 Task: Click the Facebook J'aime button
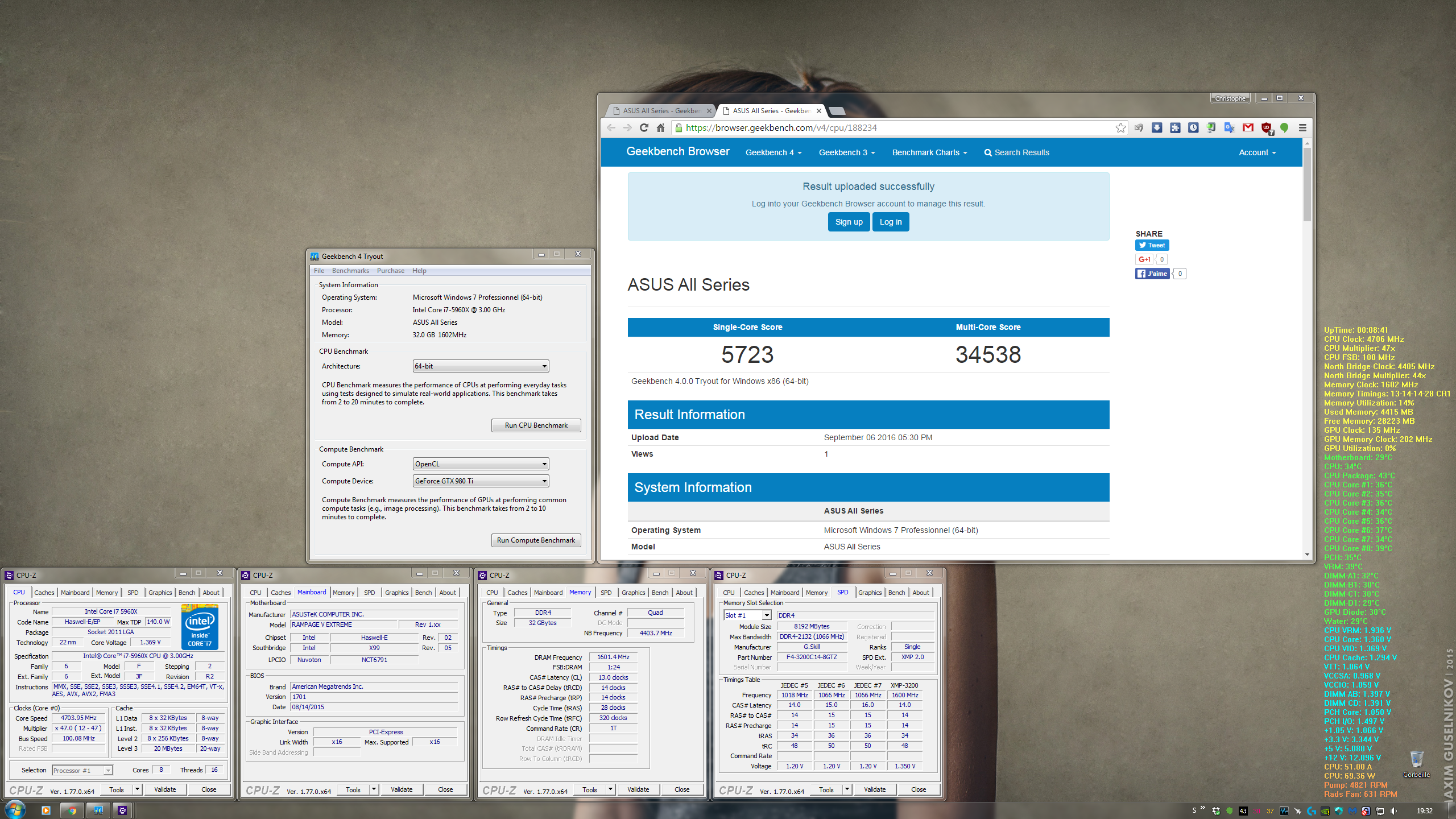pos(1152,274)
